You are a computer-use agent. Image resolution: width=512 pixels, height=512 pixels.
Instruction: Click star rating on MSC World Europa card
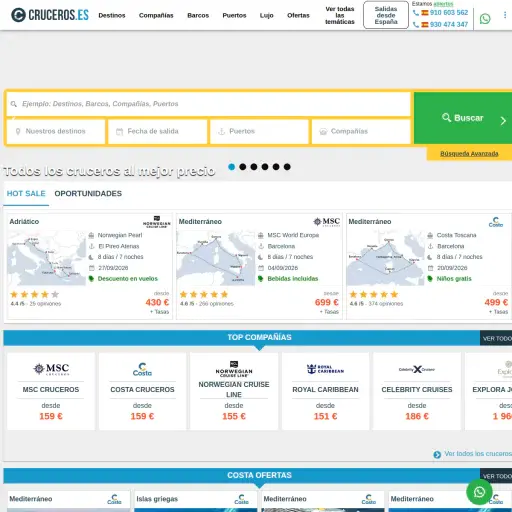click(x=204, y=294)
